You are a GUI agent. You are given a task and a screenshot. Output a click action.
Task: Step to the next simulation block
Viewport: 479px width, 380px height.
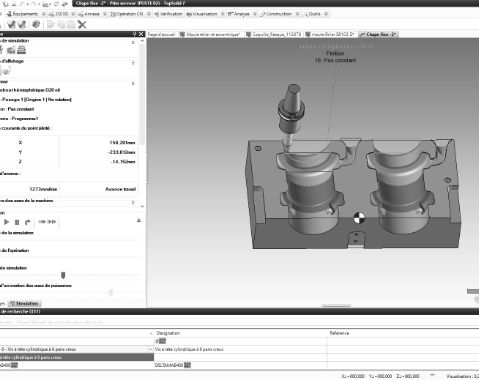click(x=42, y=222)
